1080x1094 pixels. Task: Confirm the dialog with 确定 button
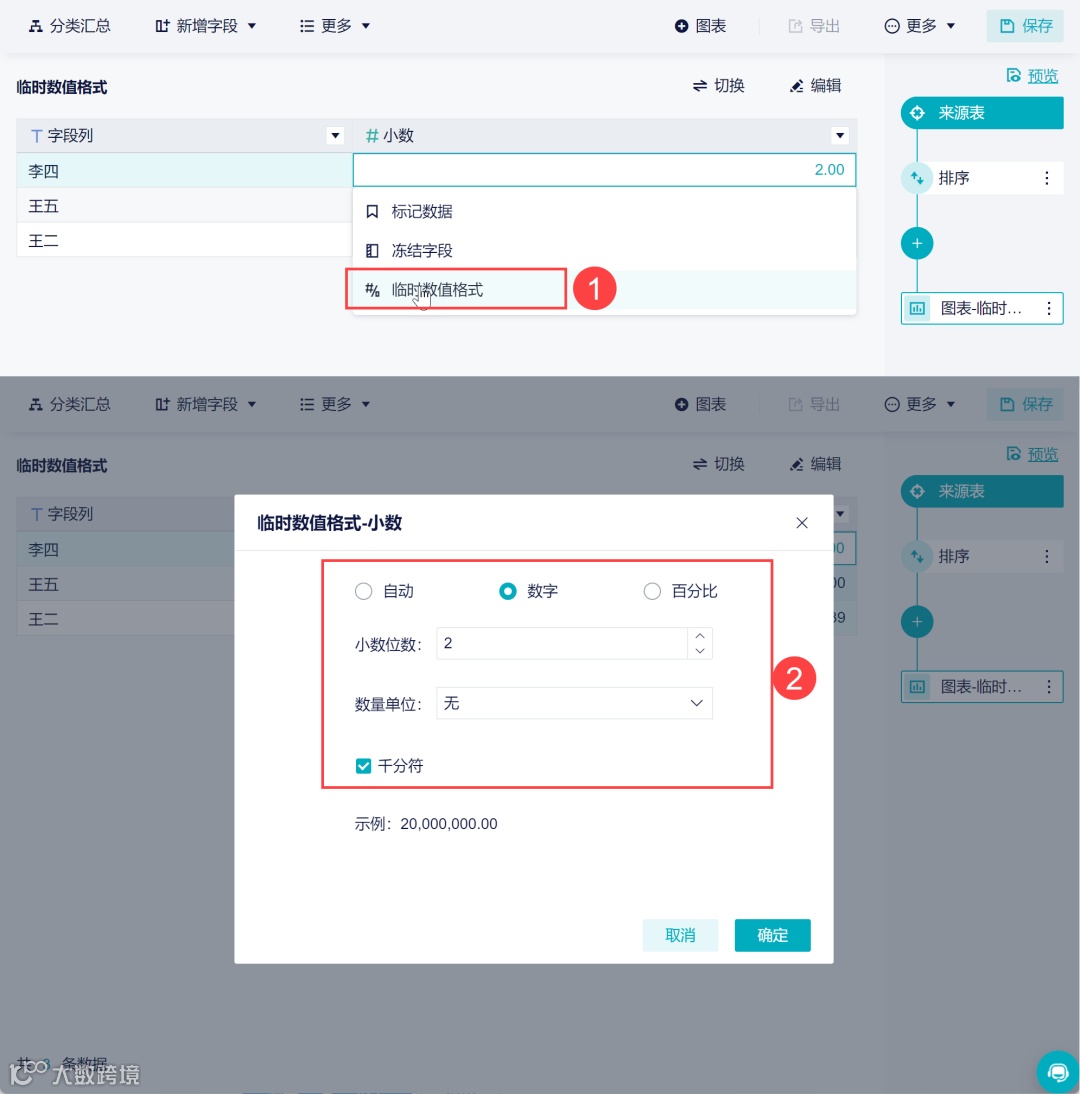point(772,935)
